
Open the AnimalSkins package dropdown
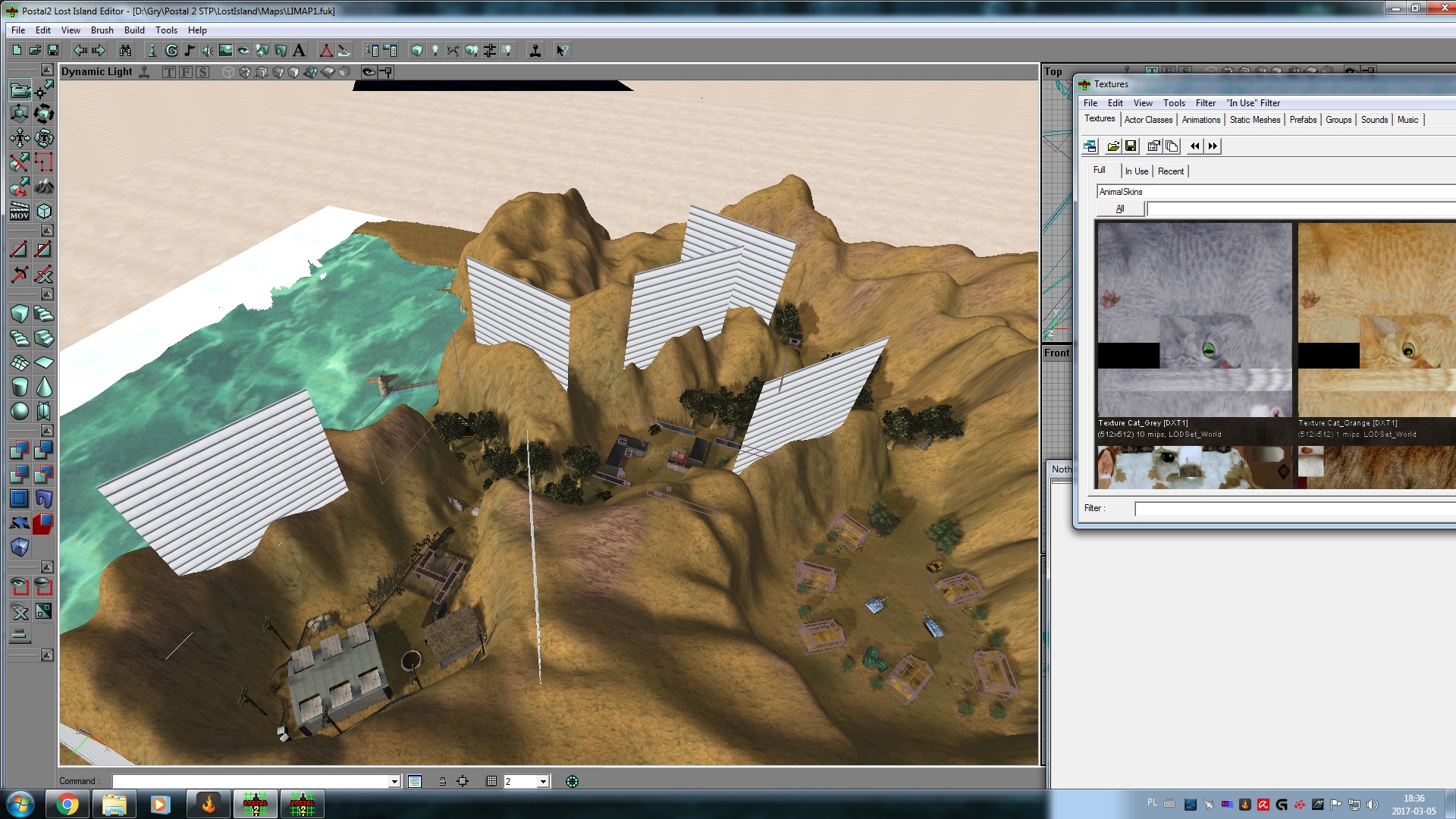(x=1276, y=192)
